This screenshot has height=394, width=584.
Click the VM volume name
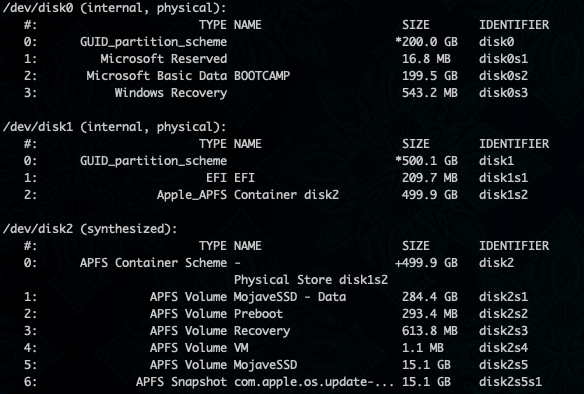click(241, 348)
